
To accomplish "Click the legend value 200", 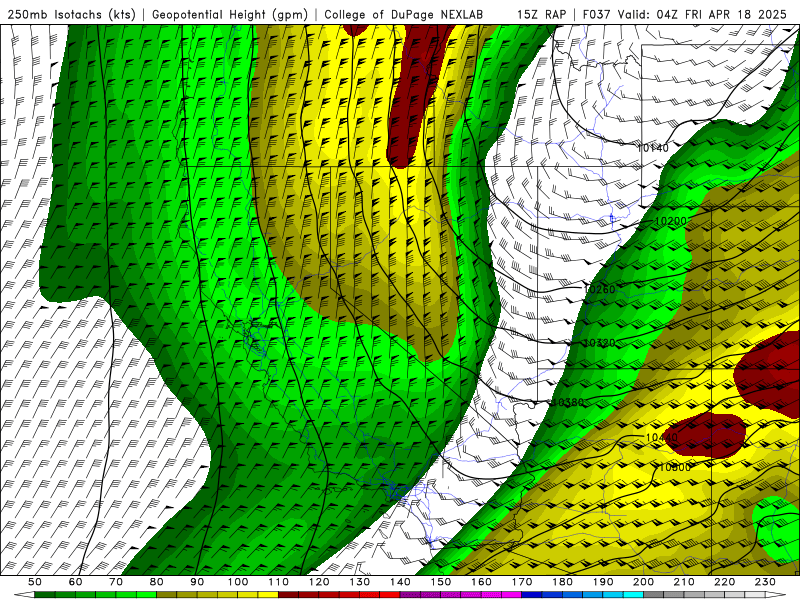I will [x=643, y=582].
